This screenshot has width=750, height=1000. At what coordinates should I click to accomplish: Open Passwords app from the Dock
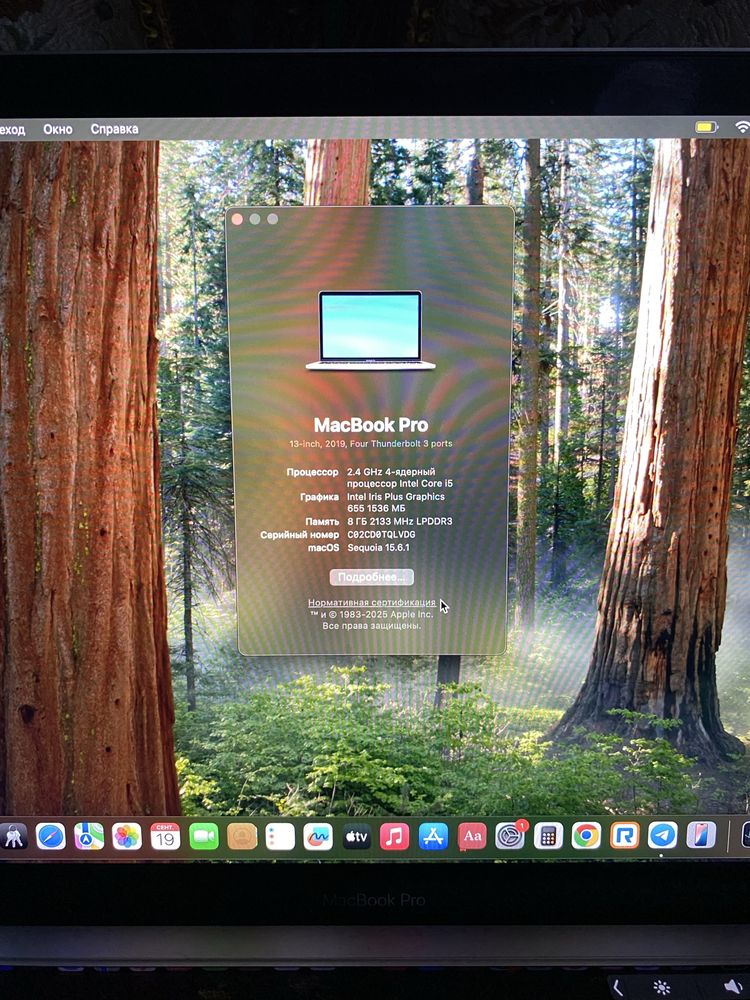pos(13,836)
